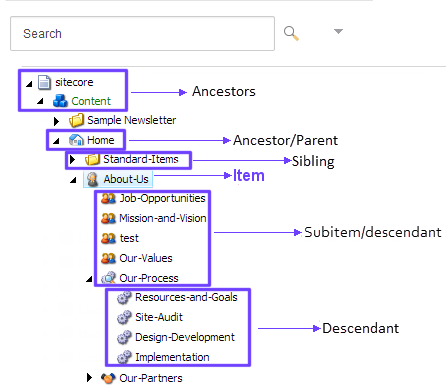Select the About-Us tree item
446x388 pixels.
pos(126,179)
